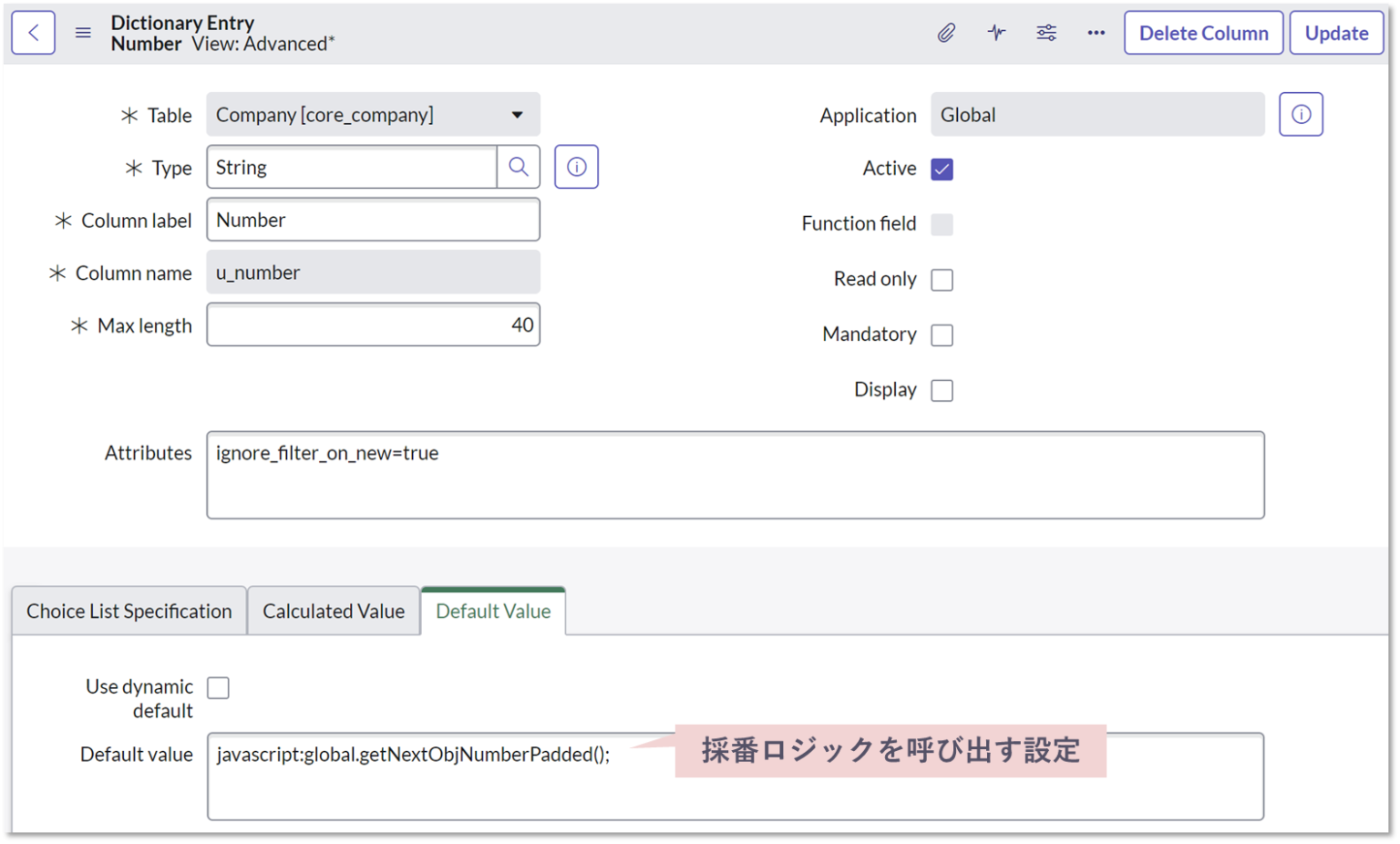Click the info icon beside the Type field
The height and width of the screenshot is (844, 1400).
576,166
